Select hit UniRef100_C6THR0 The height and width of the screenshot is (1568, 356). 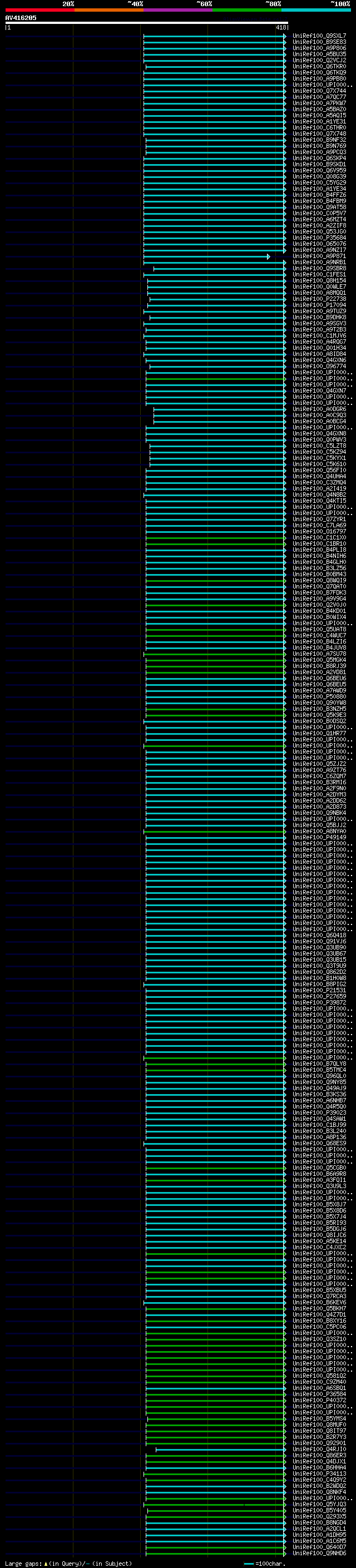click(319, 128)
